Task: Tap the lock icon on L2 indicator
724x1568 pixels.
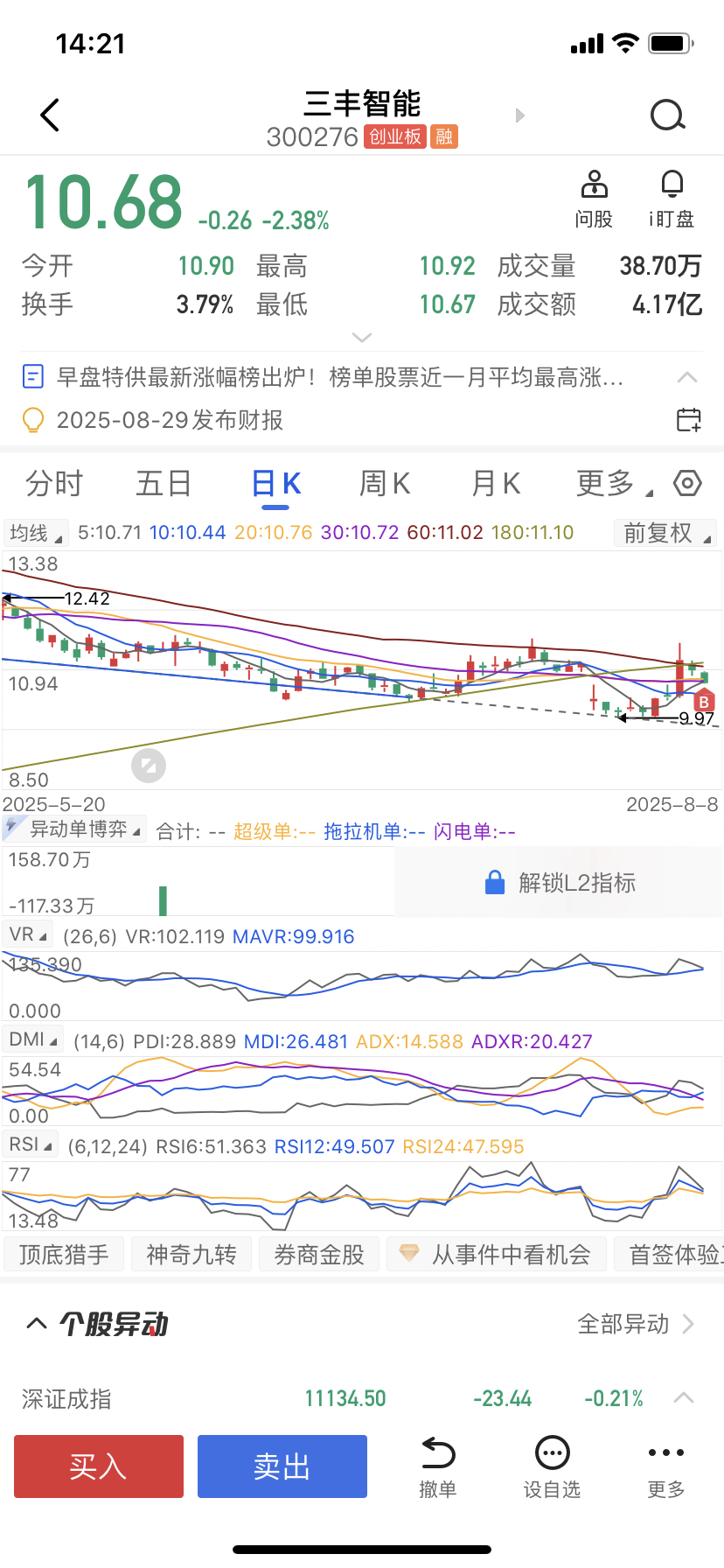Action: [x=495, y=882]
